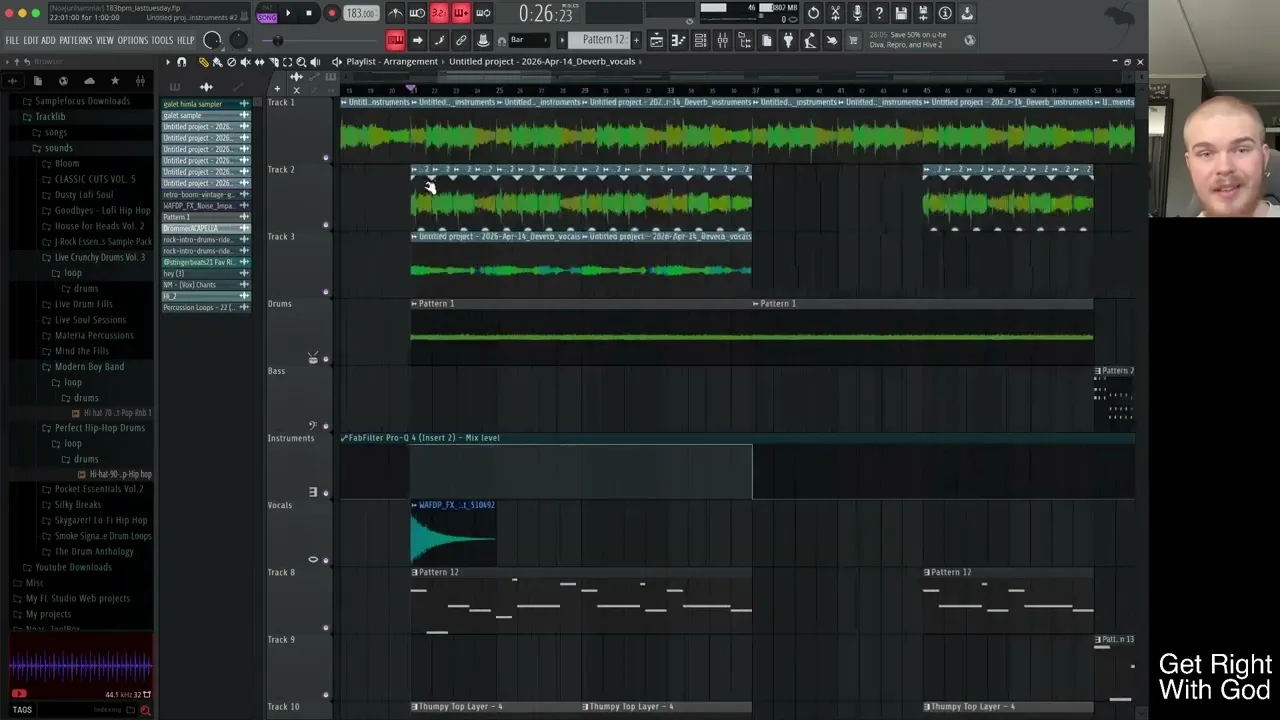Toggle the metronome icon
Screen dimensions: 1280x720
[x=396, y=13]
